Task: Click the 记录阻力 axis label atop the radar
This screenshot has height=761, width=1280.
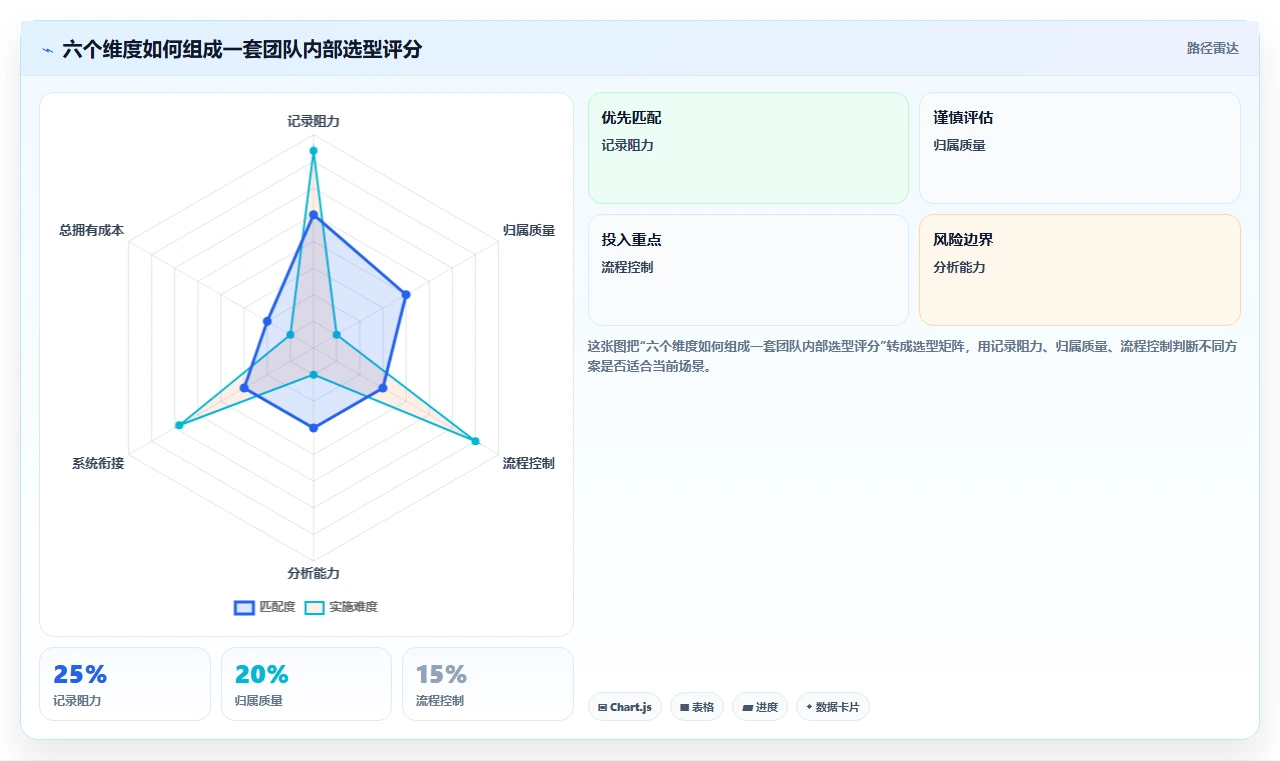Action: pyautogui.click(x=313, y=121)
